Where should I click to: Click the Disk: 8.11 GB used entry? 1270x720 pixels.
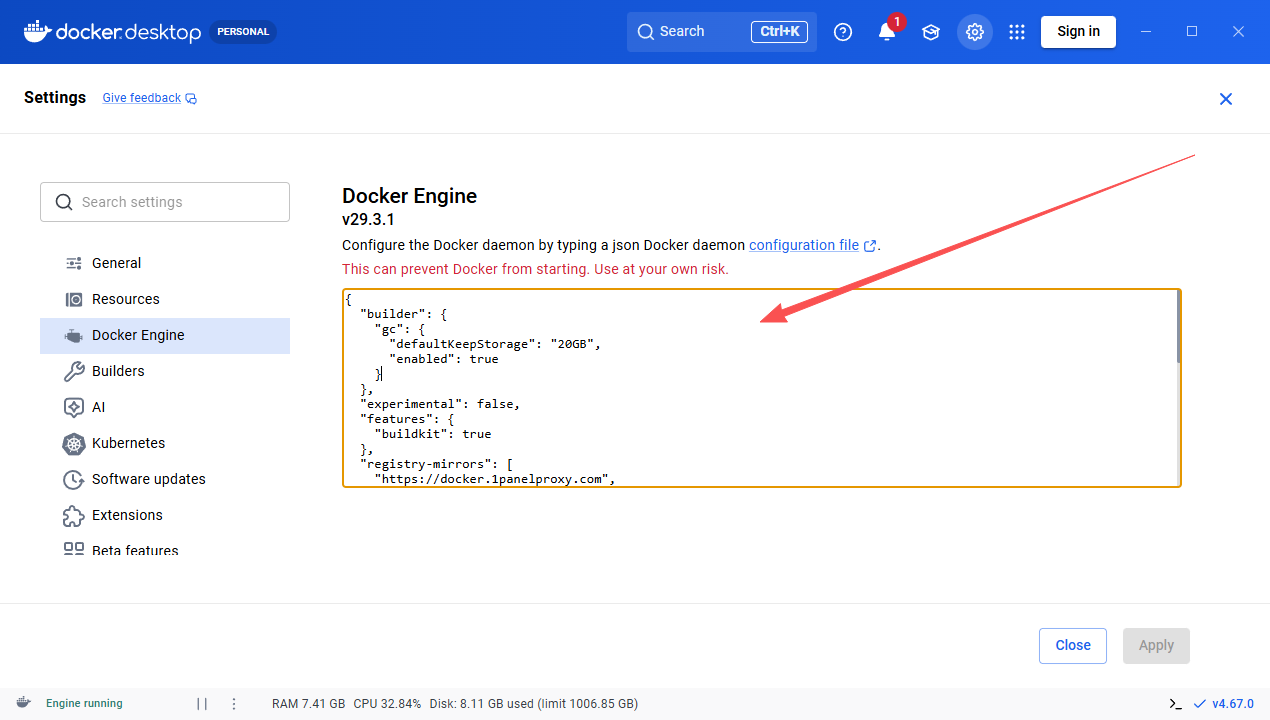pos(533,703)
